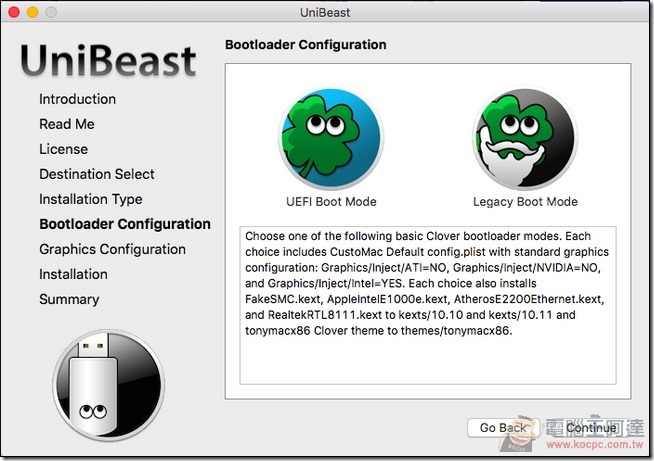Click the red close window button
The height and width of the screenshot is (461, 654).
[x=14, y=12]
